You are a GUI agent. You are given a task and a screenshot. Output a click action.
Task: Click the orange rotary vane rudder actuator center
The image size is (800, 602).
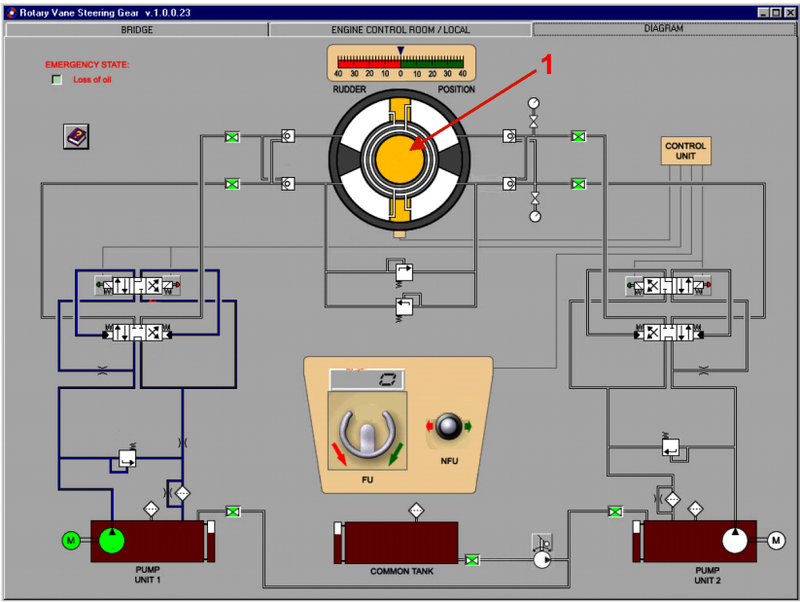pyautogui.click(x=399, y=159)
